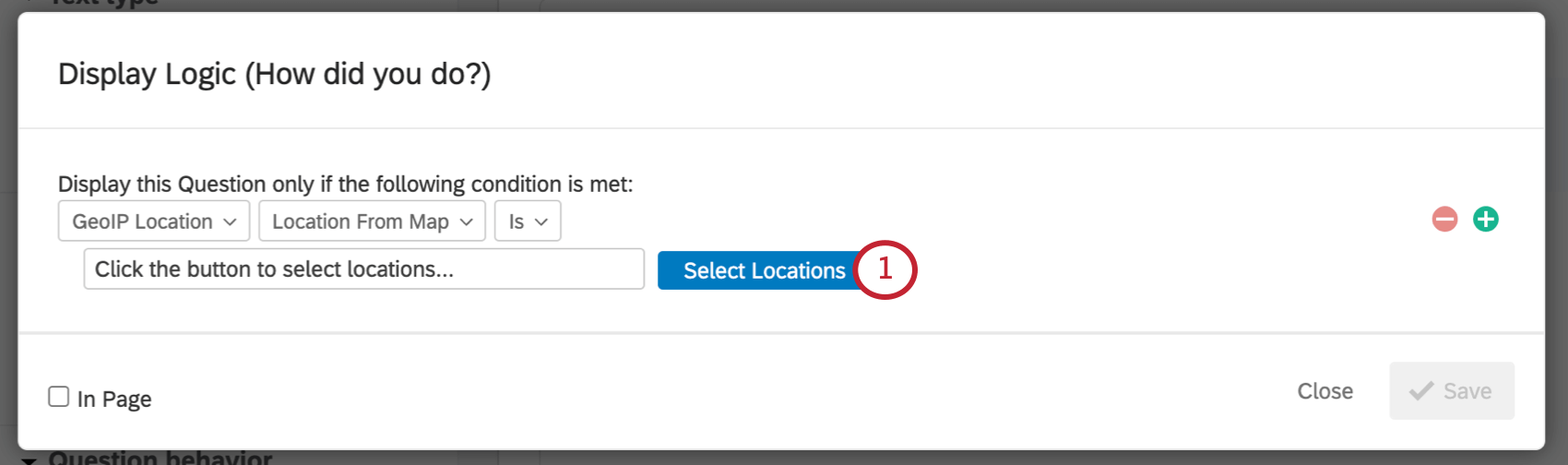Close the Display Logic dialog

coord(1324,391)
